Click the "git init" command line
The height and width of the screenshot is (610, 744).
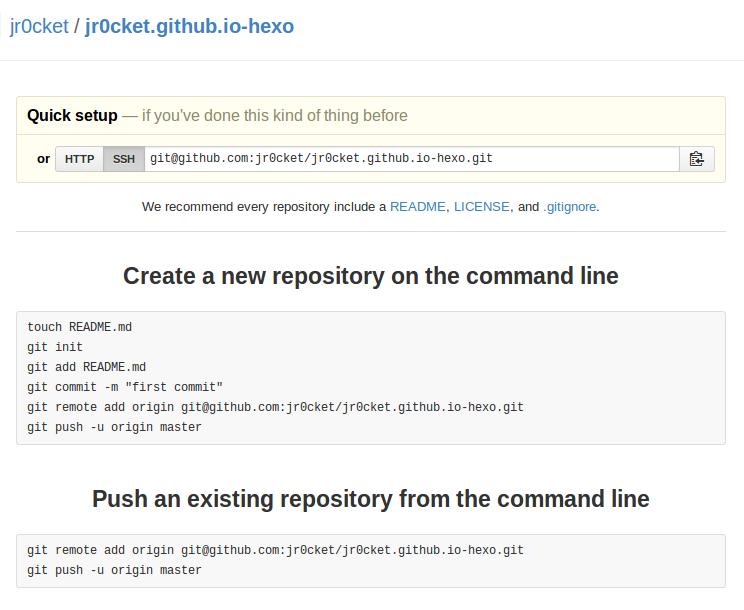coord(55,347)
